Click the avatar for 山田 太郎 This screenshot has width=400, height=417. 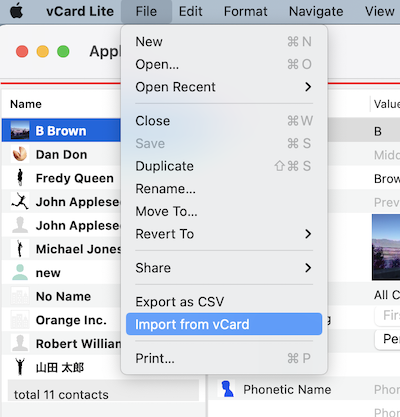tap(20, 367)
